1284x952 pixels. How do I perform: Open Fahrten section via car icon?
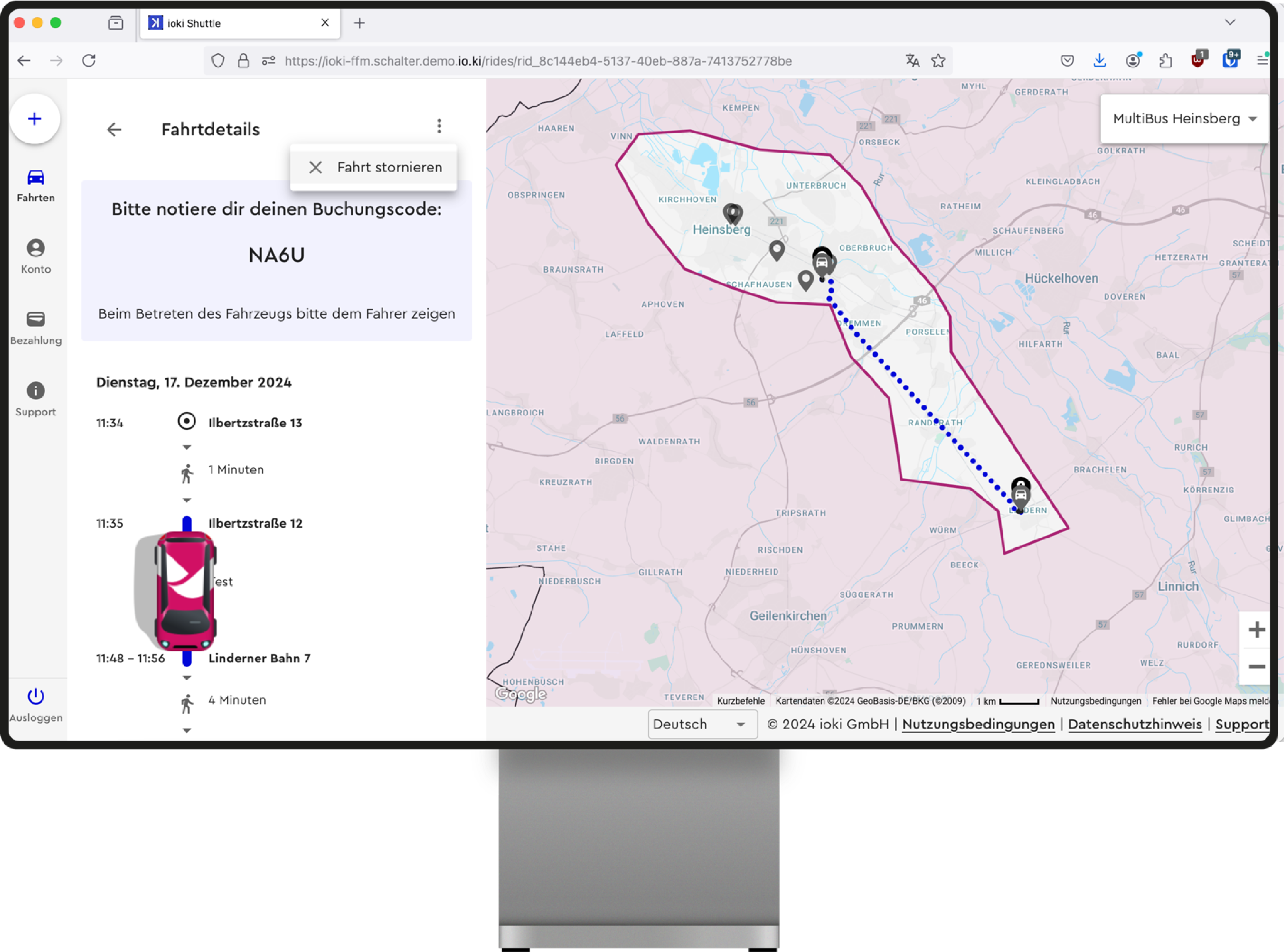tap(36, 178)
